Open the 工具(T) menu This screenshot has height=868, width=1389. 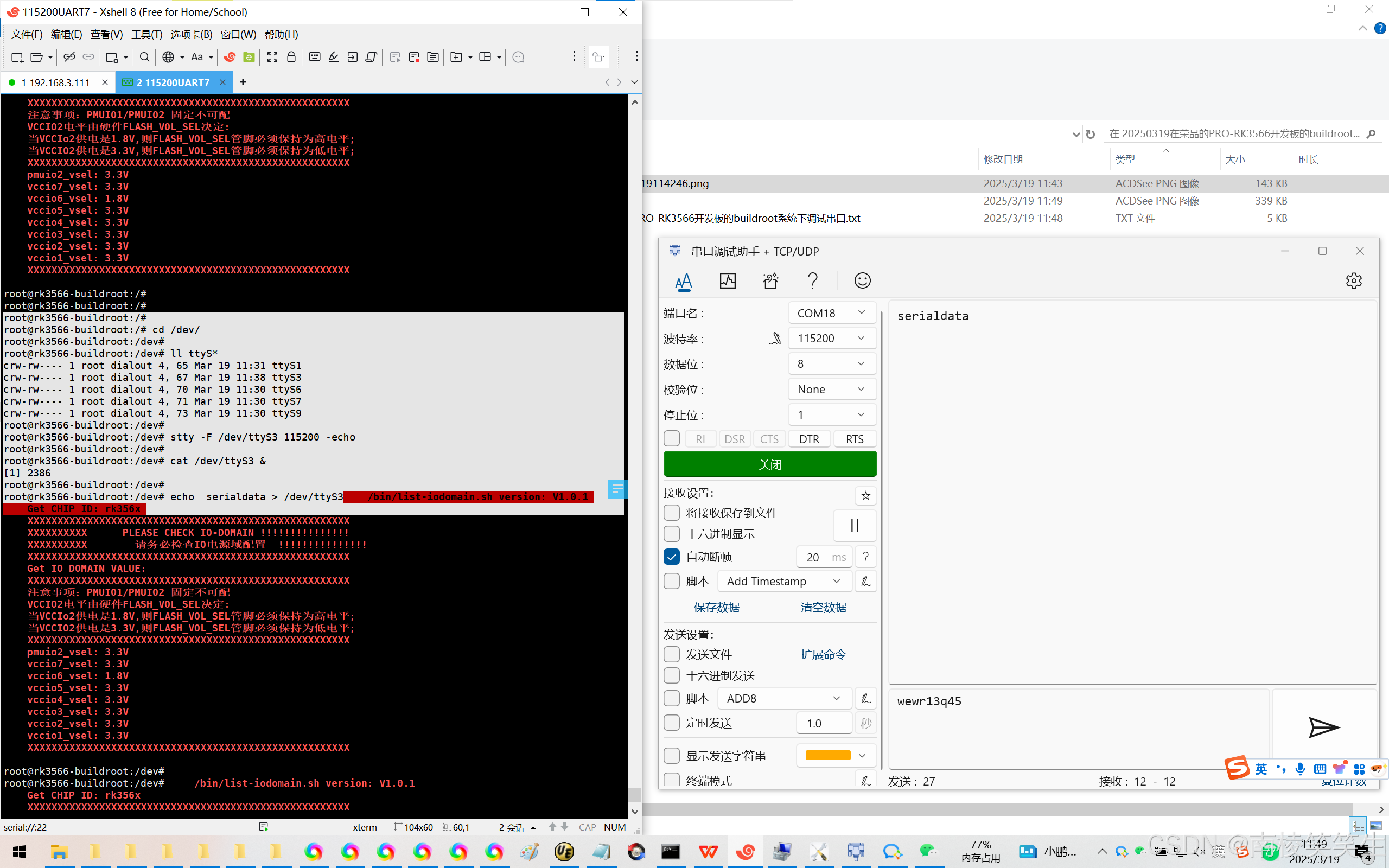point(146,34)
